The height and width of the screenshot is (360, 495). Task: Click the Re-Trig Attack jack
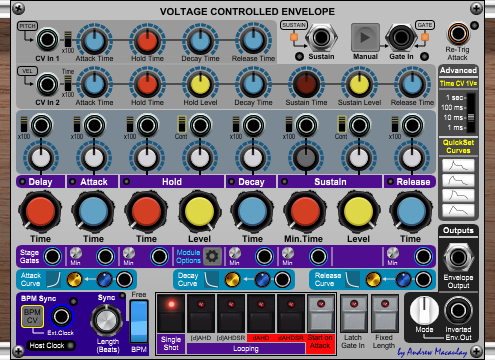coord(458,33)
